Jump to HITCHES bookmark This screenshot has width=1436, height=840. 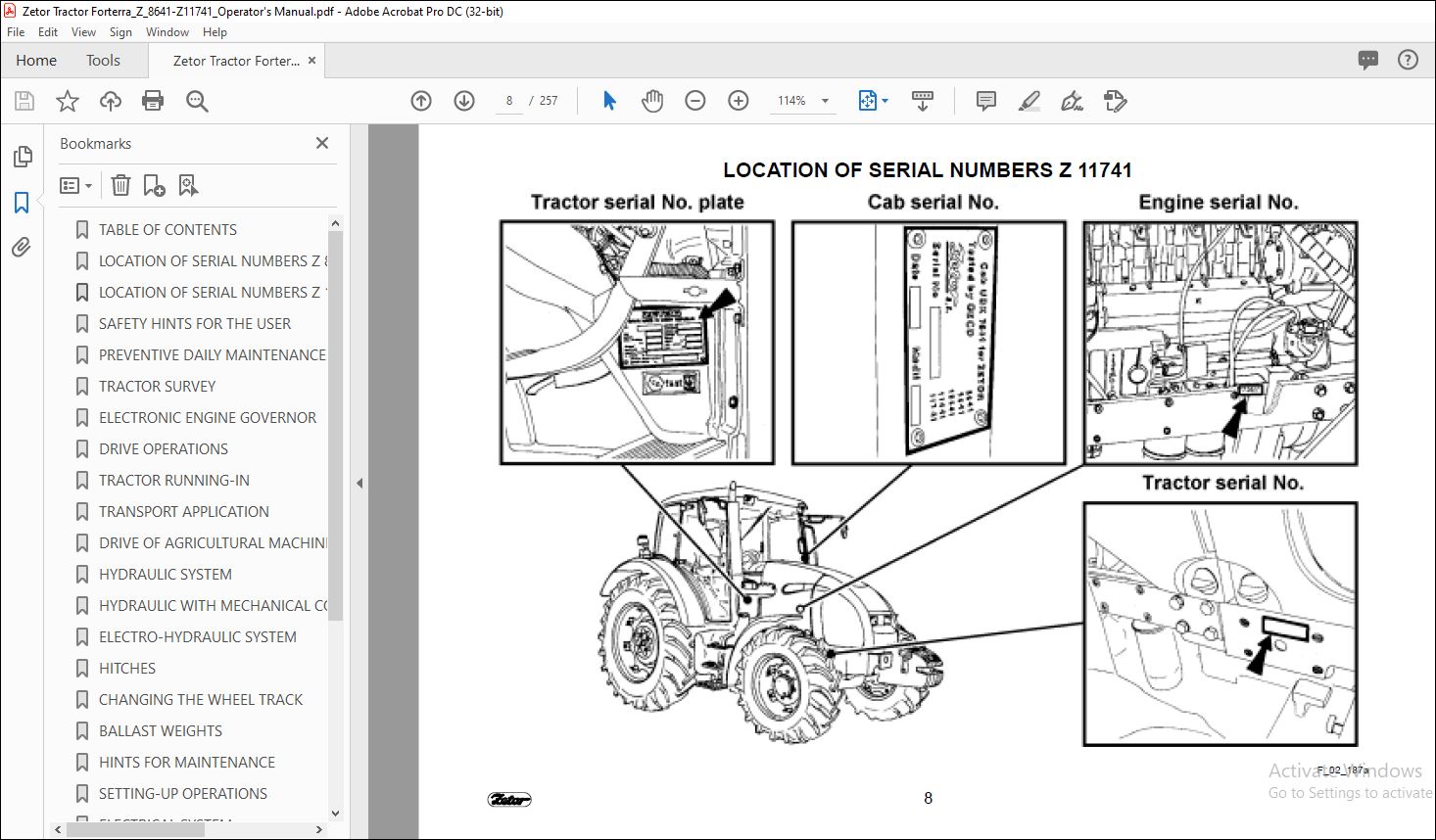[x=127, y=669]
